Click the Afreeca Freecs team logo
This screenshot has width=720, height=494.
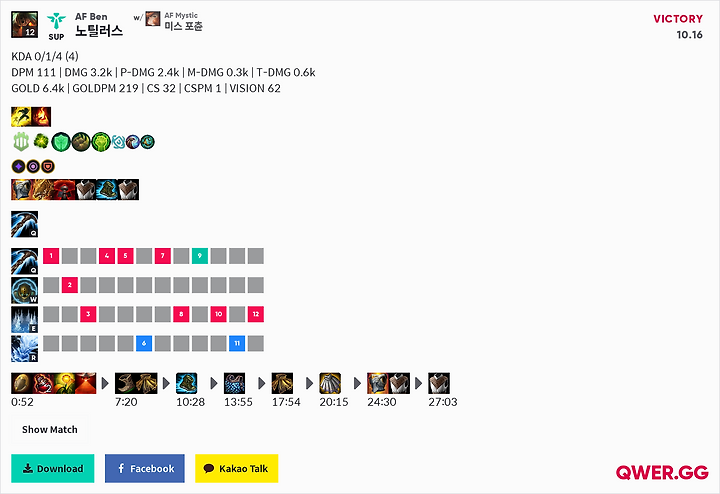(56, 21)
